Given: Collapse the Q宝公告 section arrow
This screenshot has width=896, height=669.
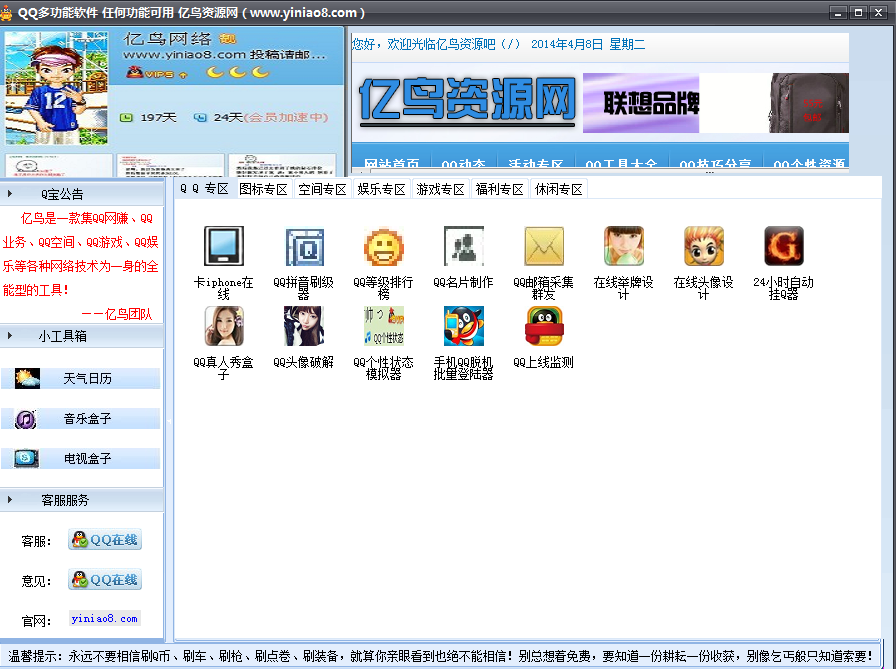Looking at the screenshot, I should (x=10, y=194).
